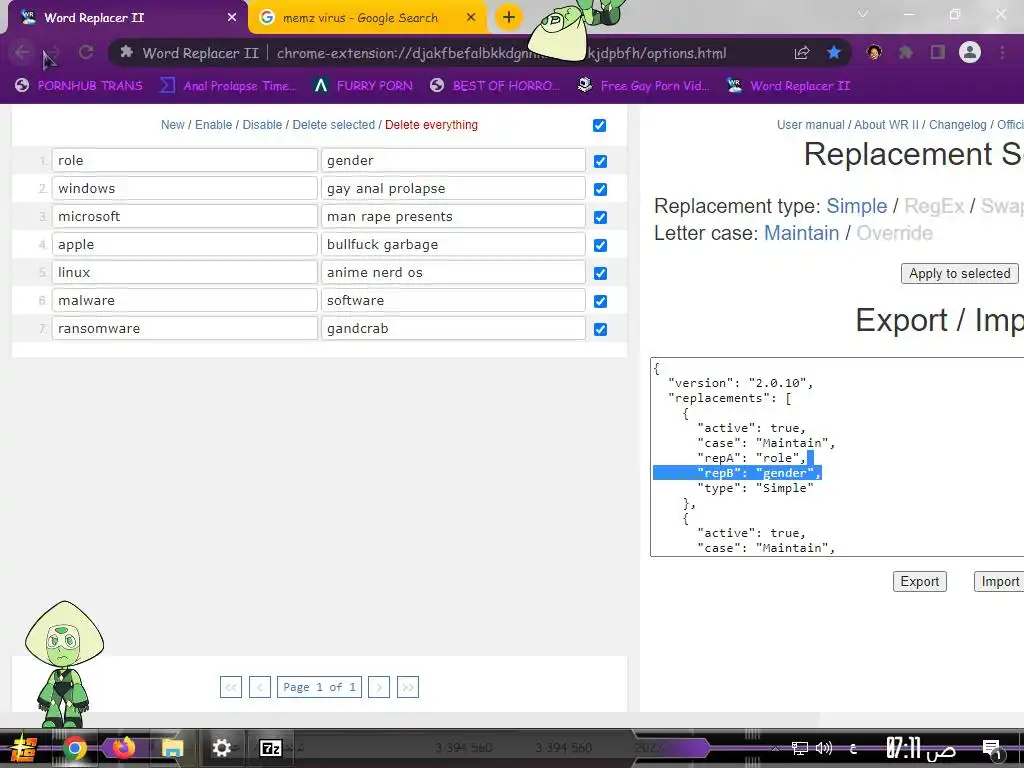1024x768 pixels.
Task: Open the notification center icon
Action: point(993,750)
